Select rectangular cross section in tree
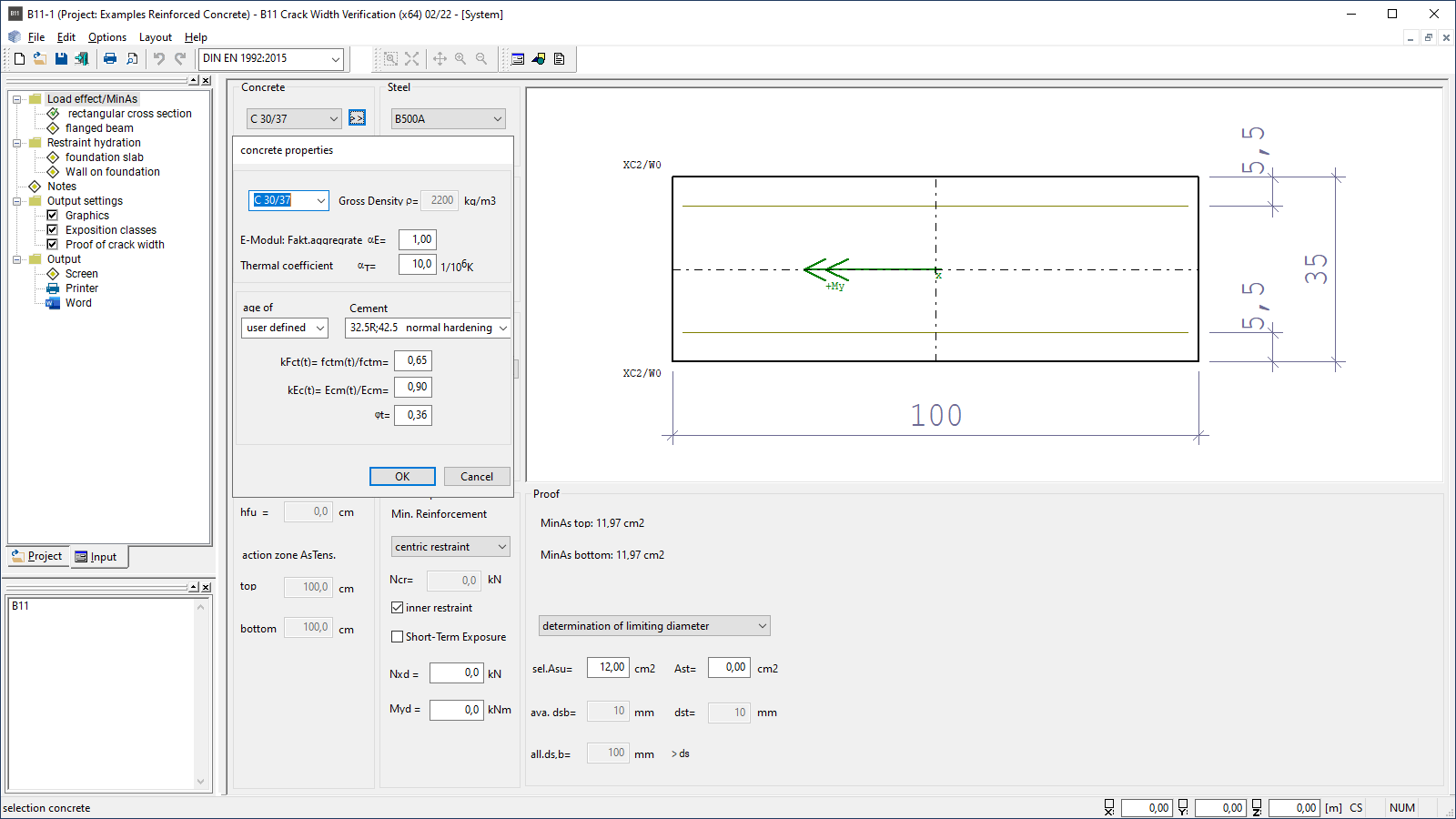This screenshot has width=1456, height=819. pos(129,114)
